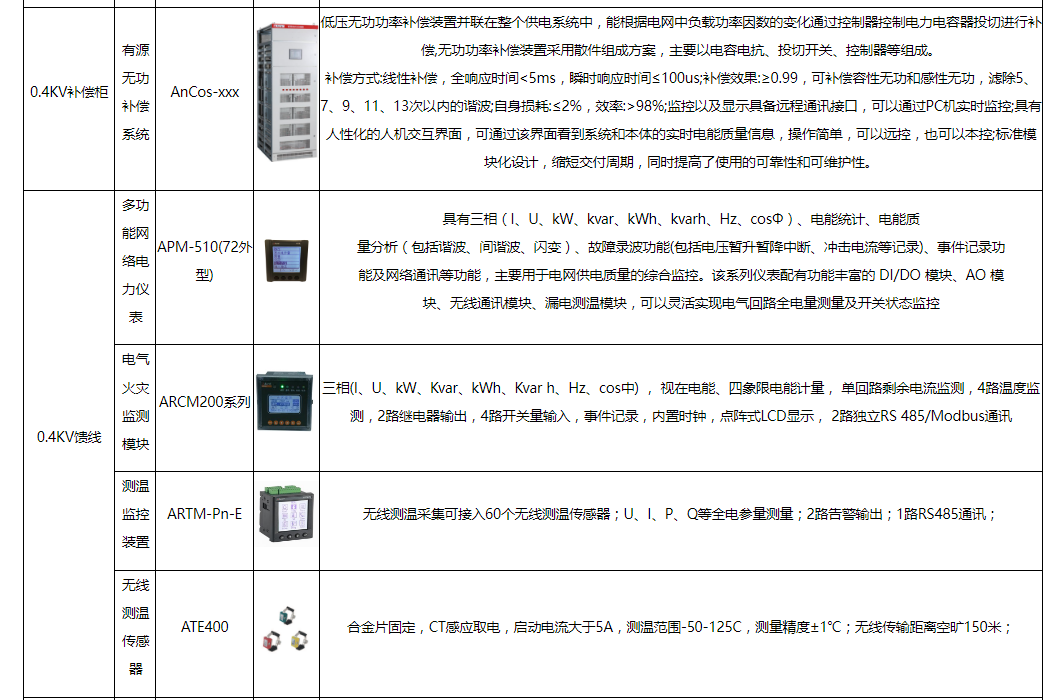Click the APM-510 power meter image

[286, 261]
